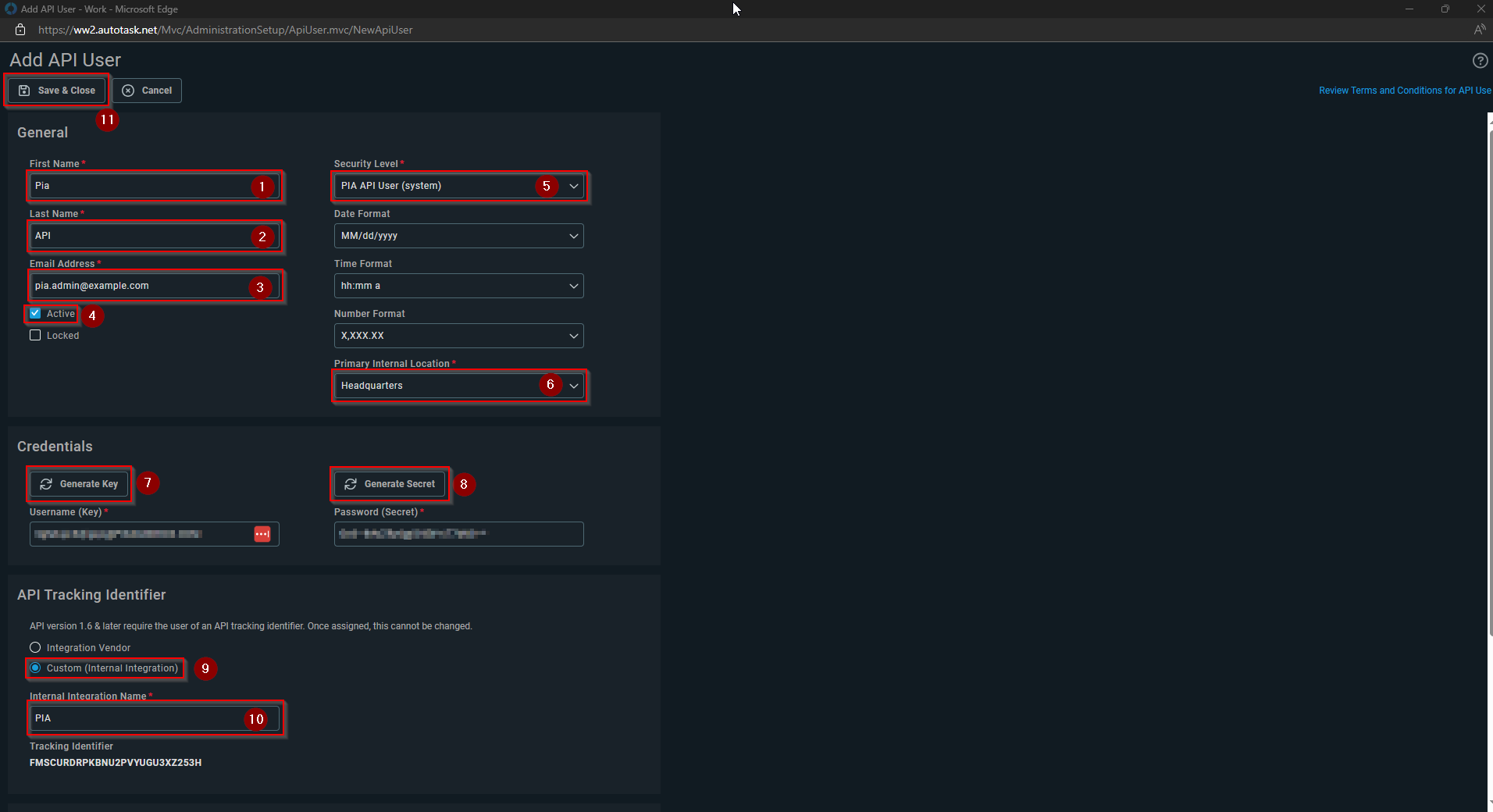Viewport: 1493px width, 812px height.
Task: Cancel adding the API user
Action: (x=147, y=91)
